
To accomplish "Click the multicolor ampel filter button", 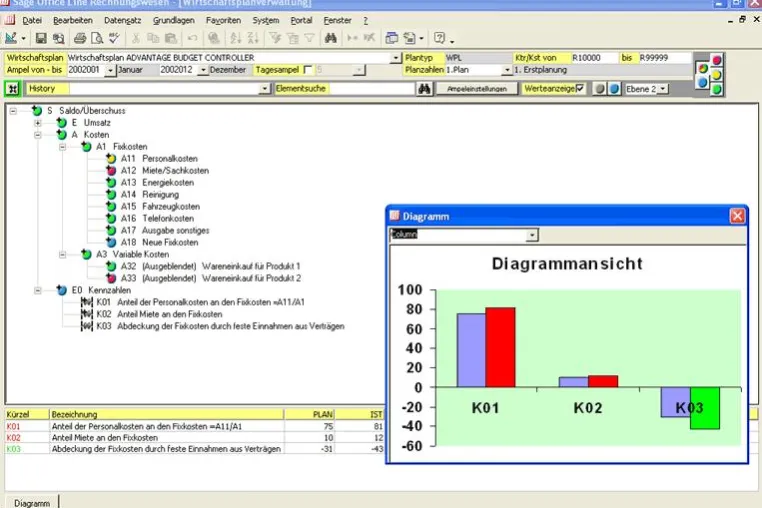I will pyautogui.click(x=703, y=69).
